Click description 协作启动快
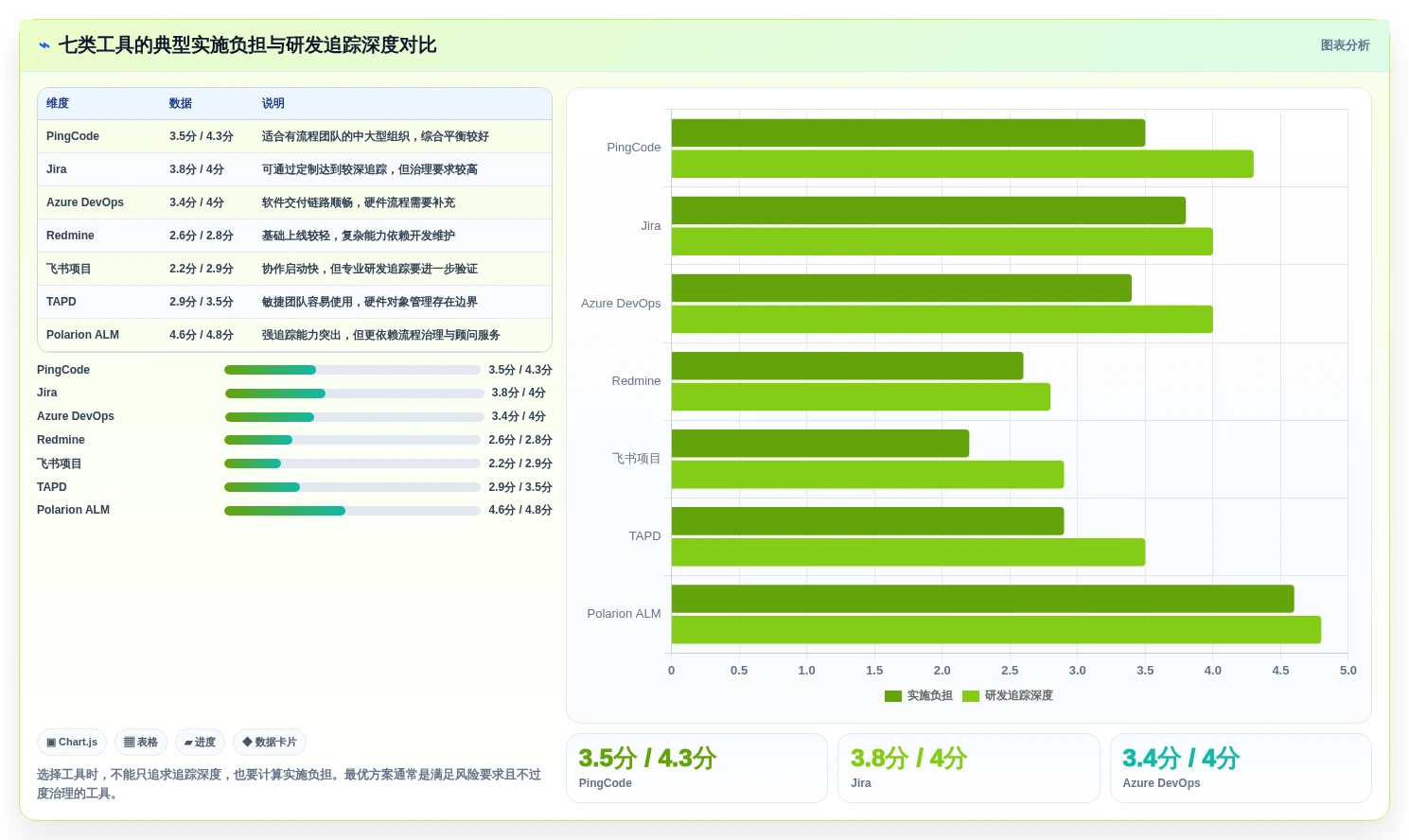Image resolution: width=1409 pixels, height=840 pixels. (x=370, y=269)
